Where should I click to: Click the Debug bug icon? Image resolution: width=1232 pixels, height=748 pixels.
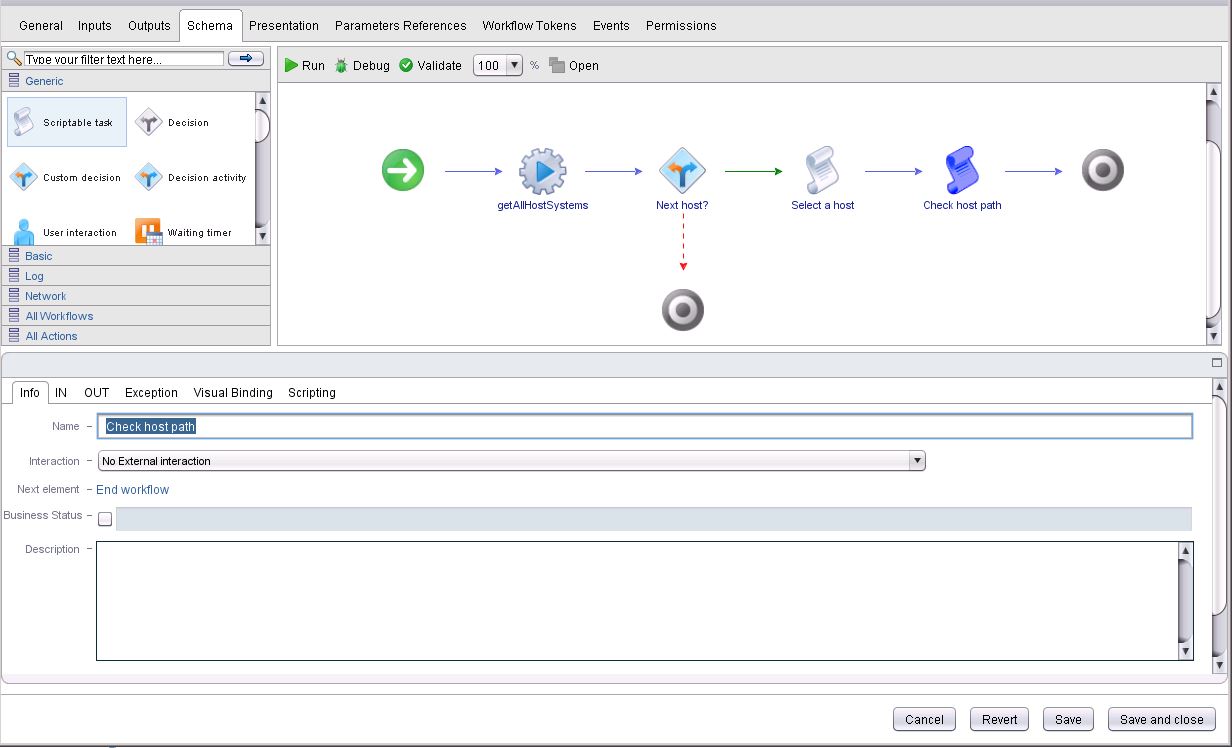point(342,66)
